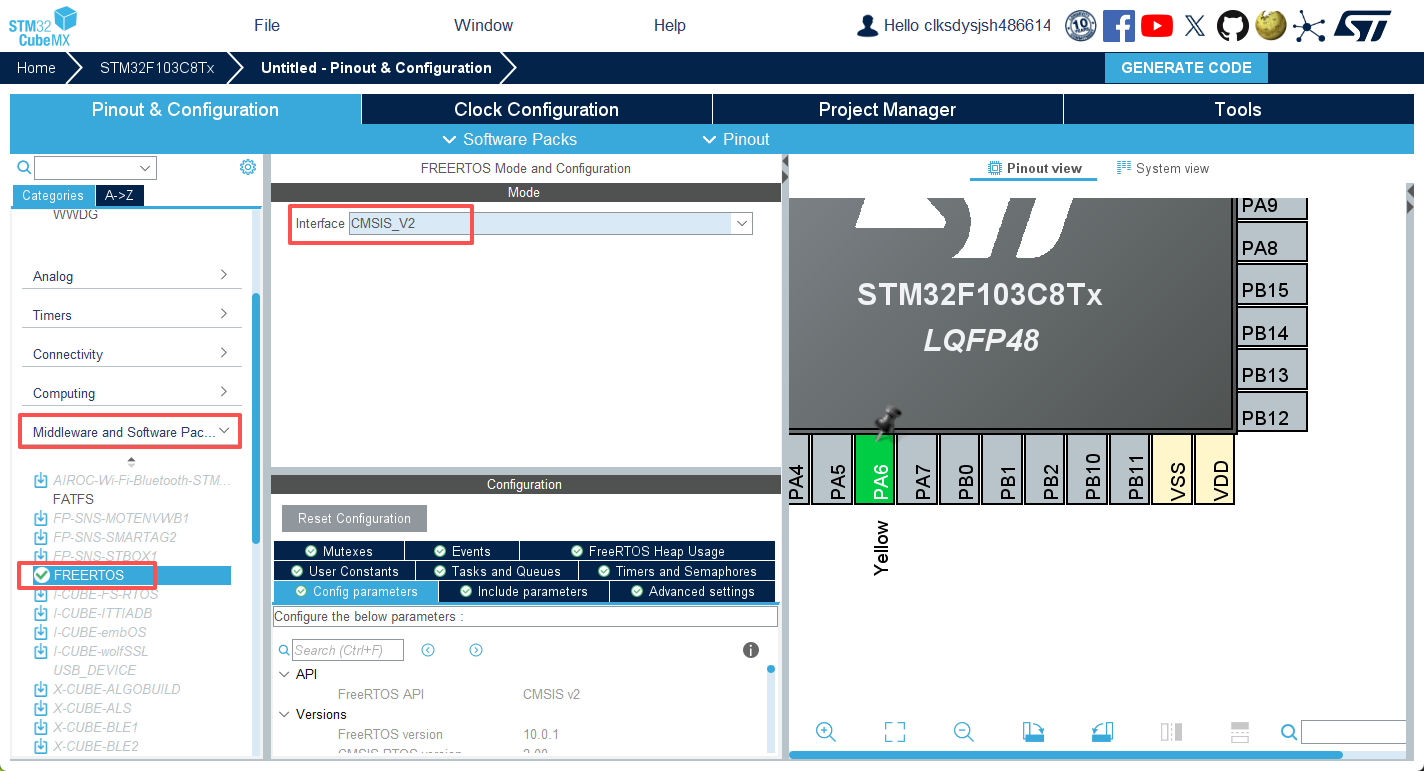The width and height of the screenshot is (1424, 771).
Task: Rotate the chip counter-clockwise
Action: click(1102, 732)
